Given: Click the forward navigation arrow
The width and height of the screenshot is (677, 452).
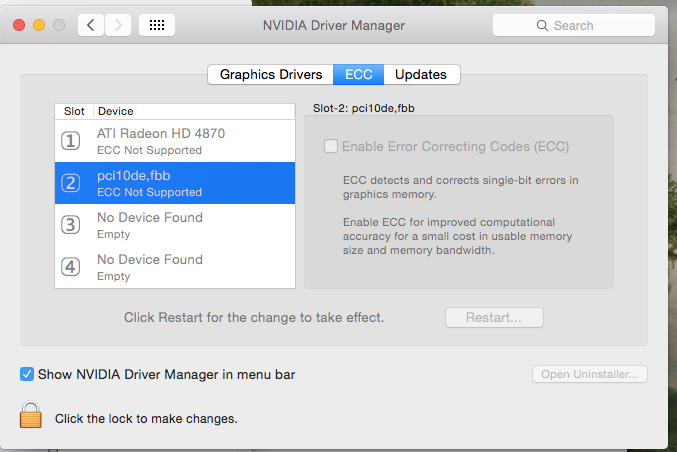Looking at the screenshot, I should click(118, 25).
